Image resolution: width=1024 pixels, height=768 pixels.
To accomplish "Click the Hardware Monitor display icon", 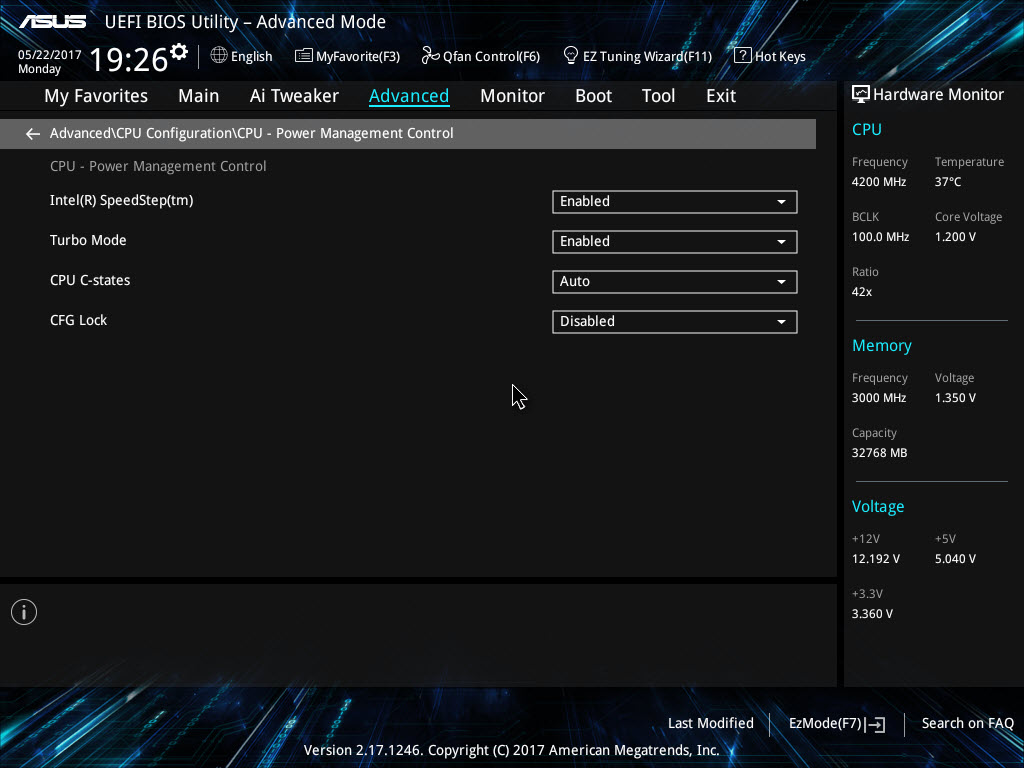I will tap(861, 94).
